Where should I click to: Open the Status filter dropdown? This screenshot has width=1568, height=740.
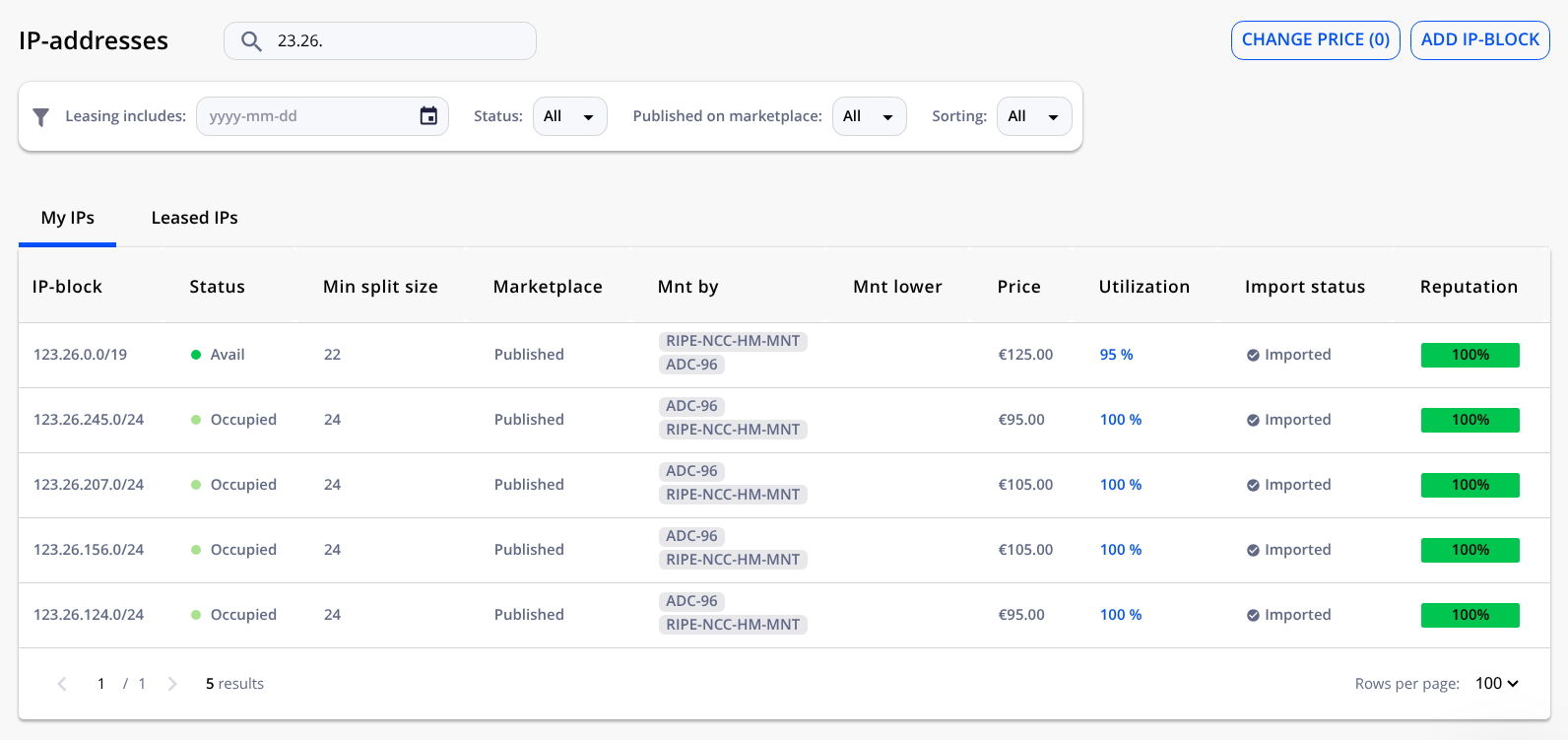point(569,116)
